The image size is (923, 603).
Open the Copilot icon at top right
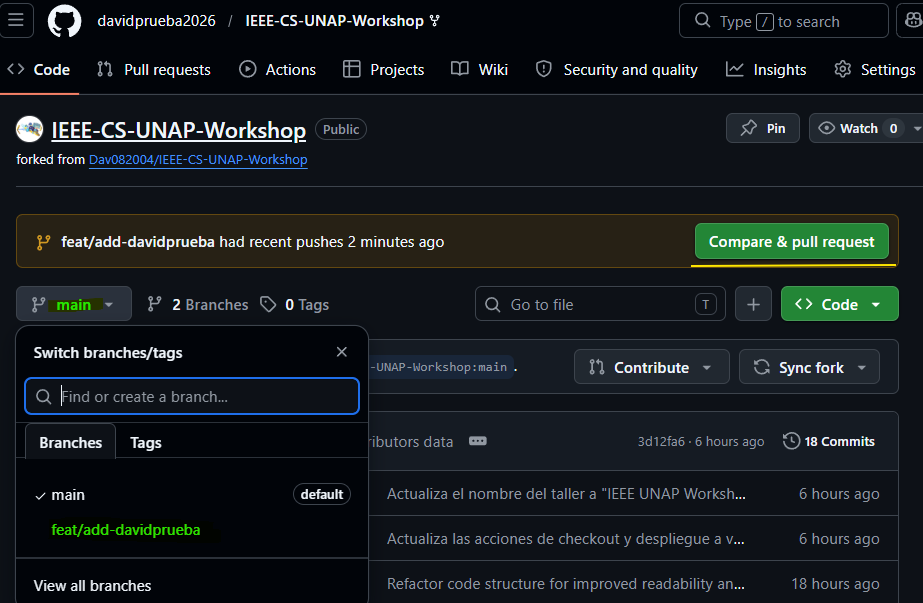(x=912, y=21)
